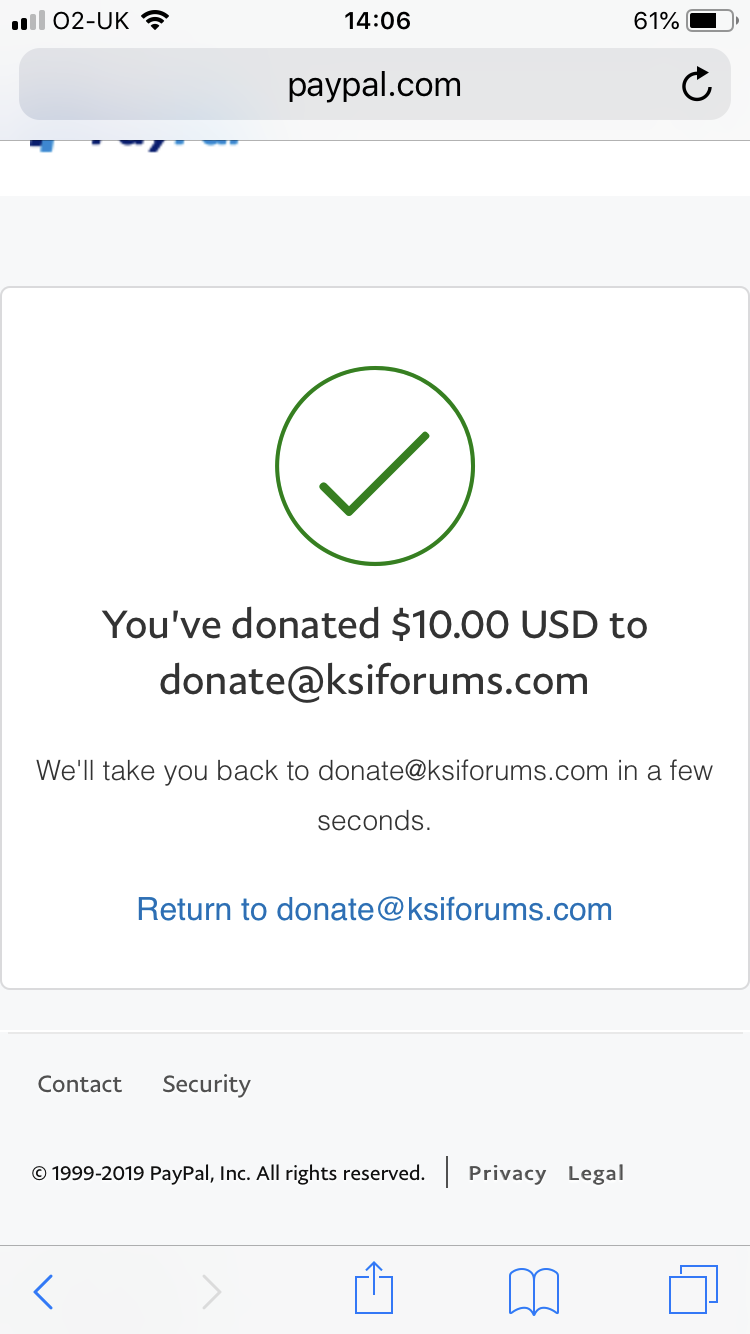The width and height of the screenshot is (750, 1334).
Task: Open the Legal footer link
Action: pos(596,1173)
